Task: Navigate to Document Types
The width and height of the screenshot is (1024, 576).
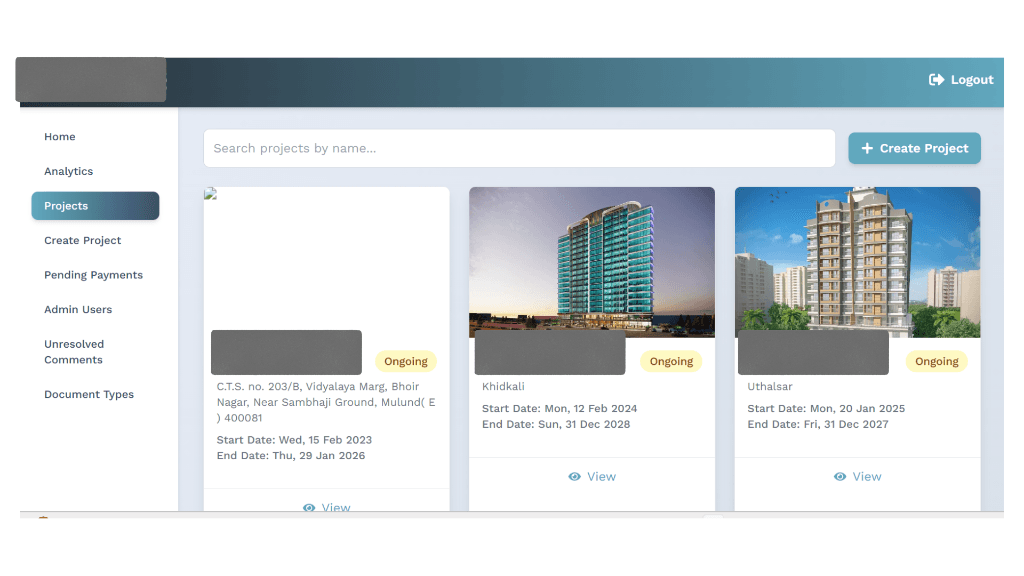Action: pos(89,395)
